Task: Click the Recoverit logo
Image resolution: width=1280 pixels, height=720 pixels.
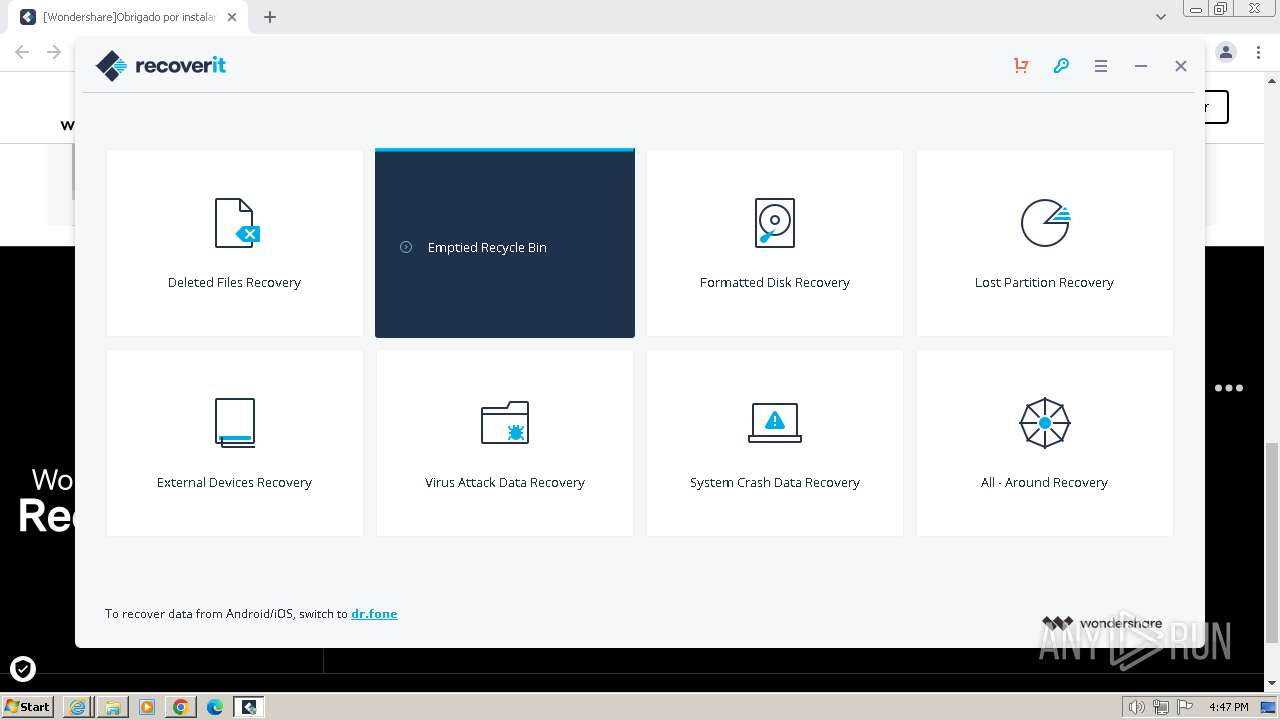Action: tap(161, 66)
